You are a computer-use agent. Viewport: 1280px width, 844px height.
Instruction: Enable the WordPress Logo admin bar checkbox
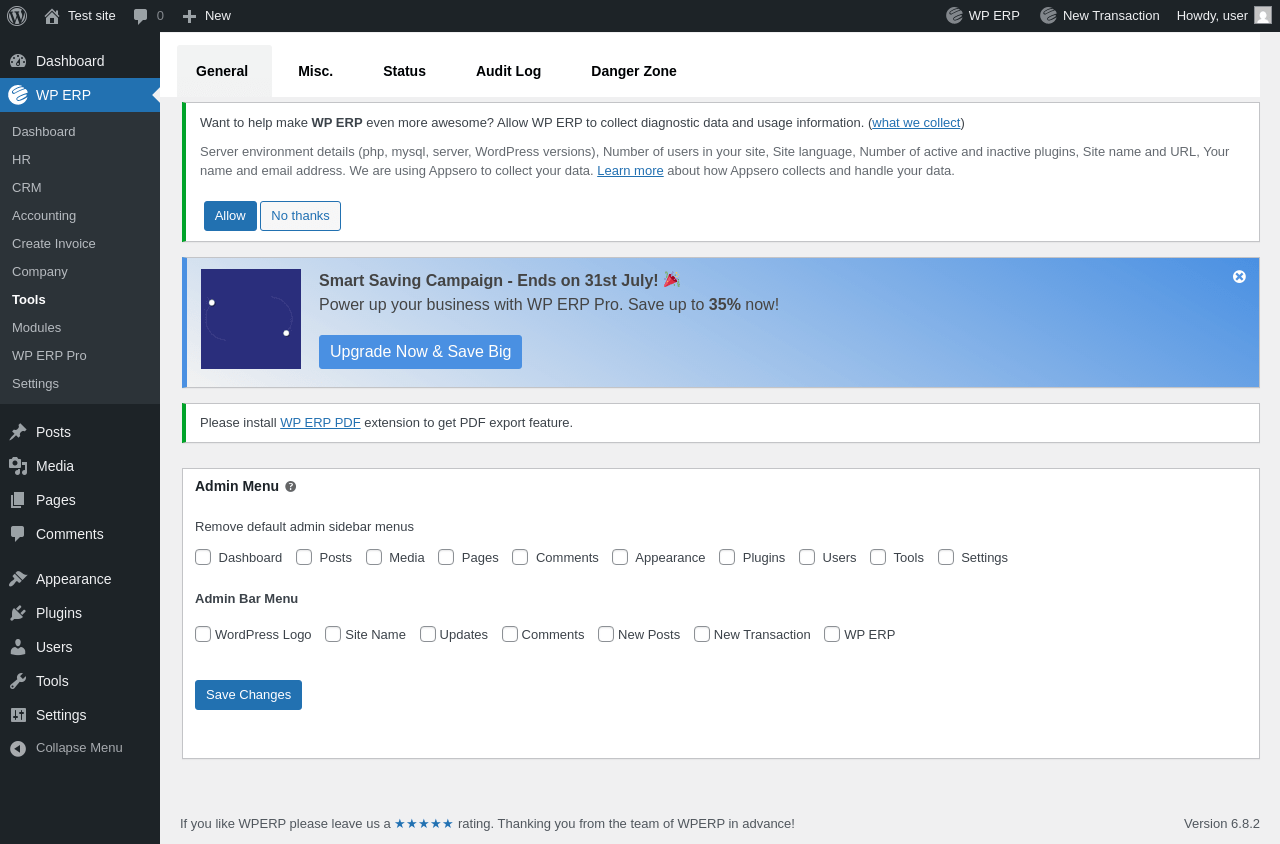pyautogui.click(x=203, y=634)
